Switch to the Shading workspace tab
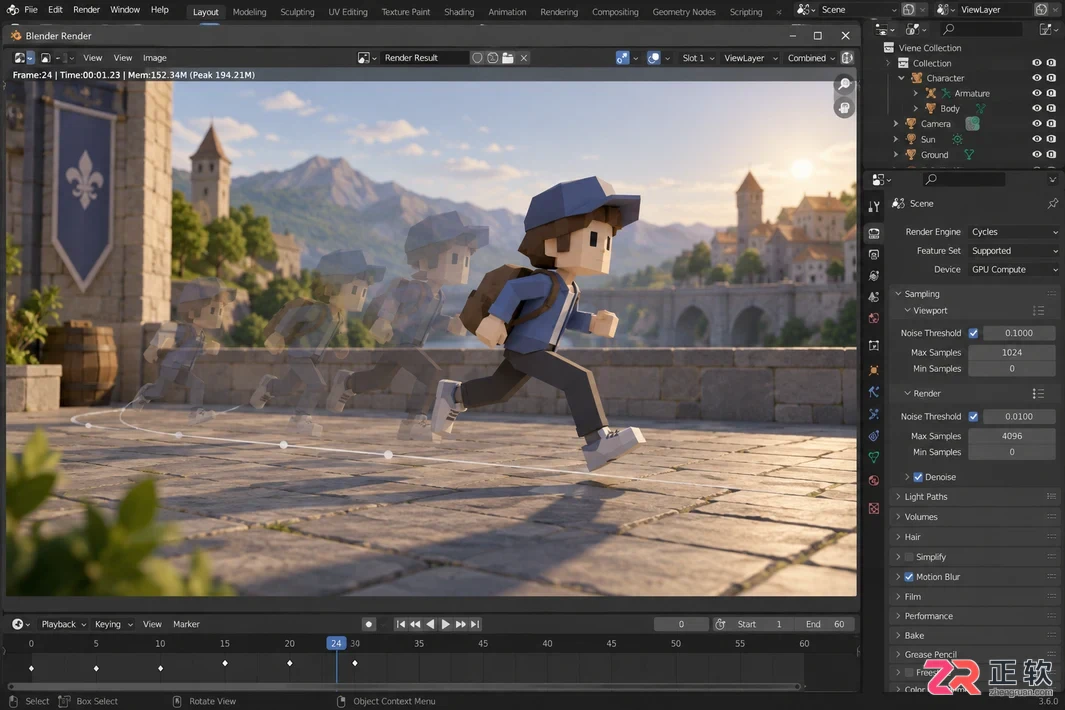 pos(459,12)
